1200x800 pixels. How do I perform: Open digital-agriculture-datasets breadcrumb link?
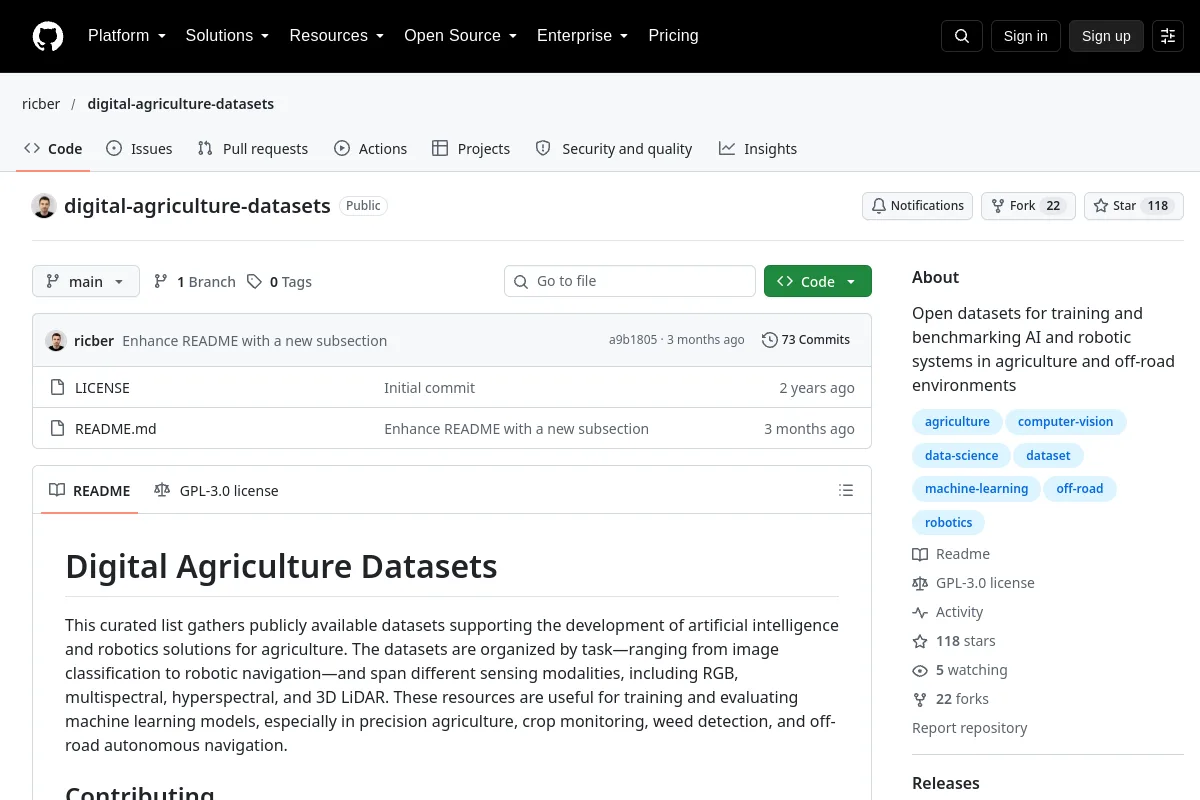pyautogui.click(x=181, y=104)
